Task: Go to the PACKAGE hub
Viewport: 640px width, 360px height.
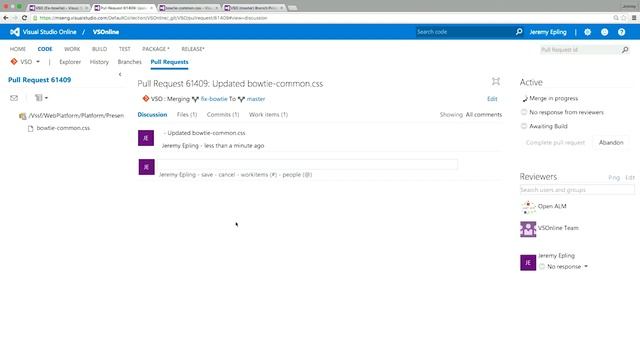Action: point(156,49)
